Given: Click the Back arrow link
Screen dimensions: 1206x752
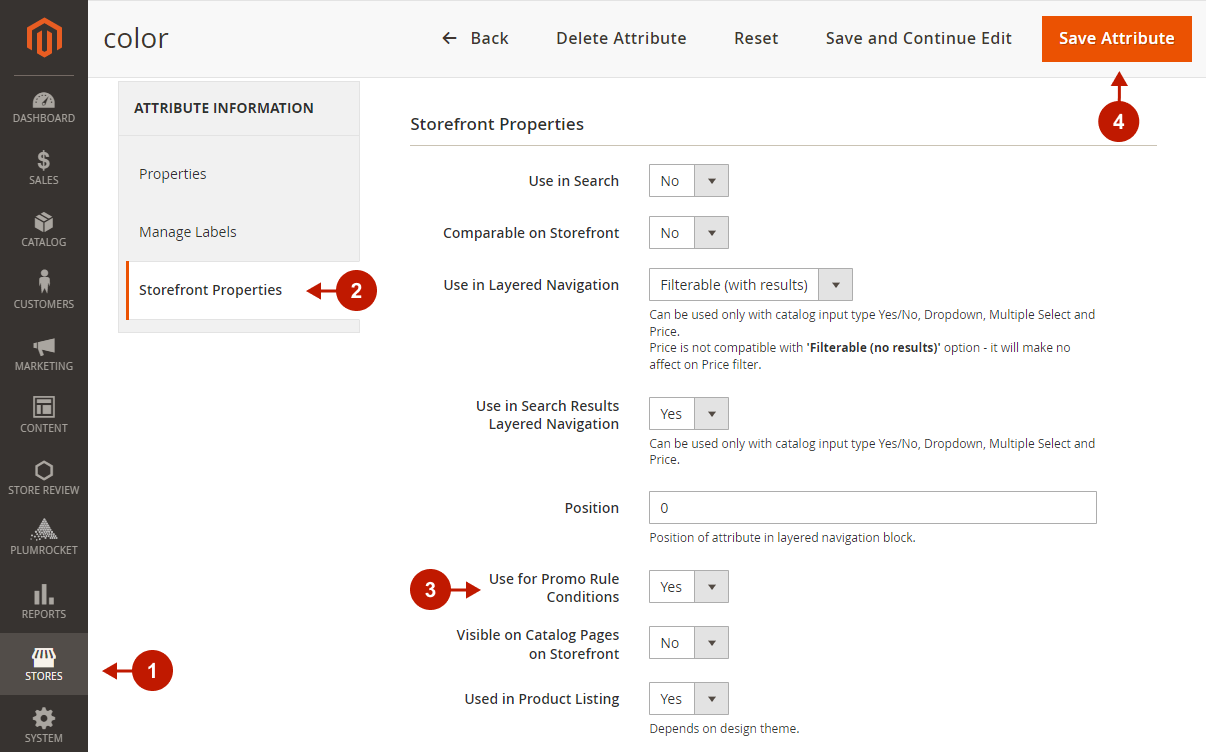Looking at the screenshot, I should point(475,39).
